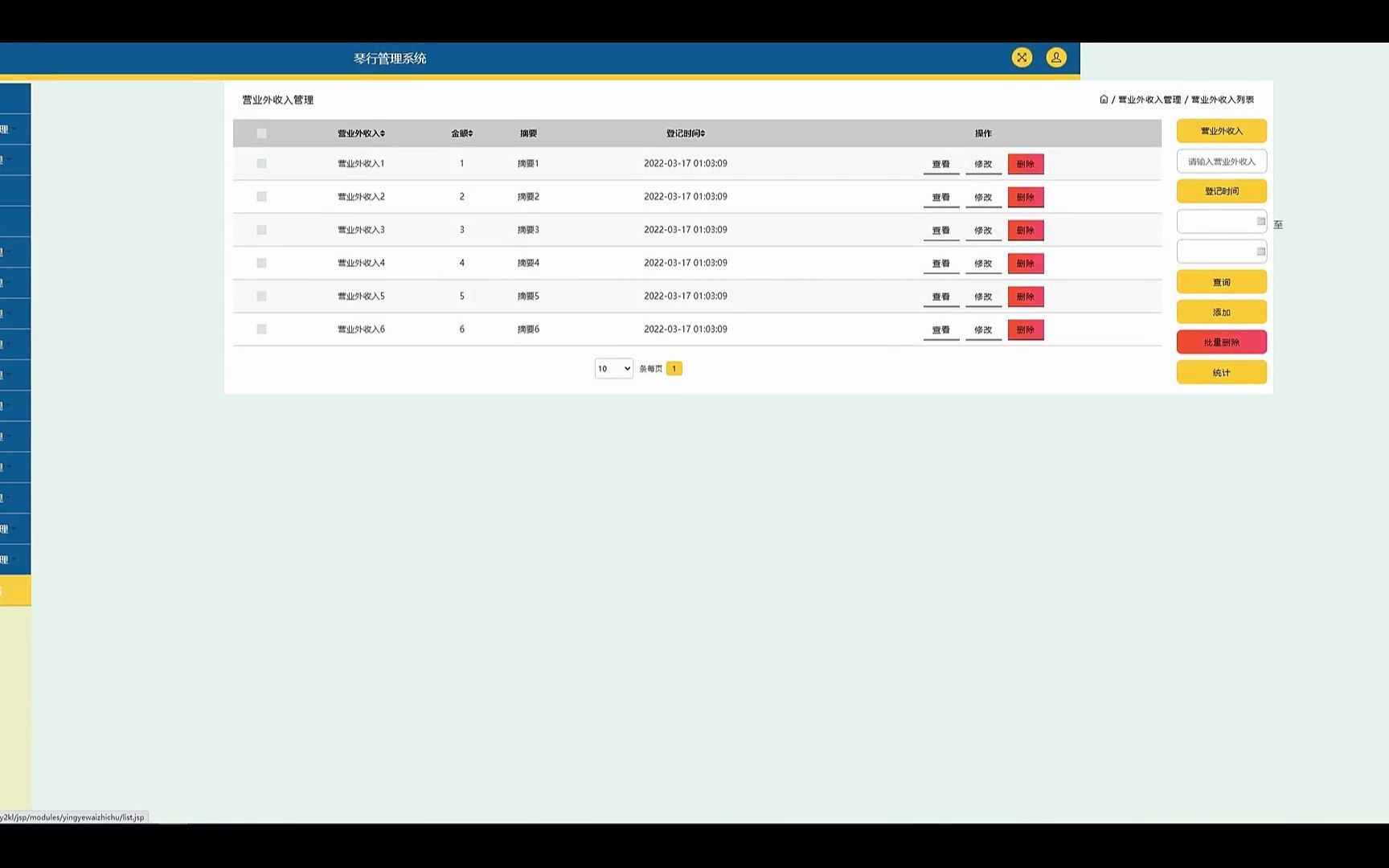Focus the 请输入营业外收入 search field
This screenshot has height=868, width=1389.
(1221, 162)
